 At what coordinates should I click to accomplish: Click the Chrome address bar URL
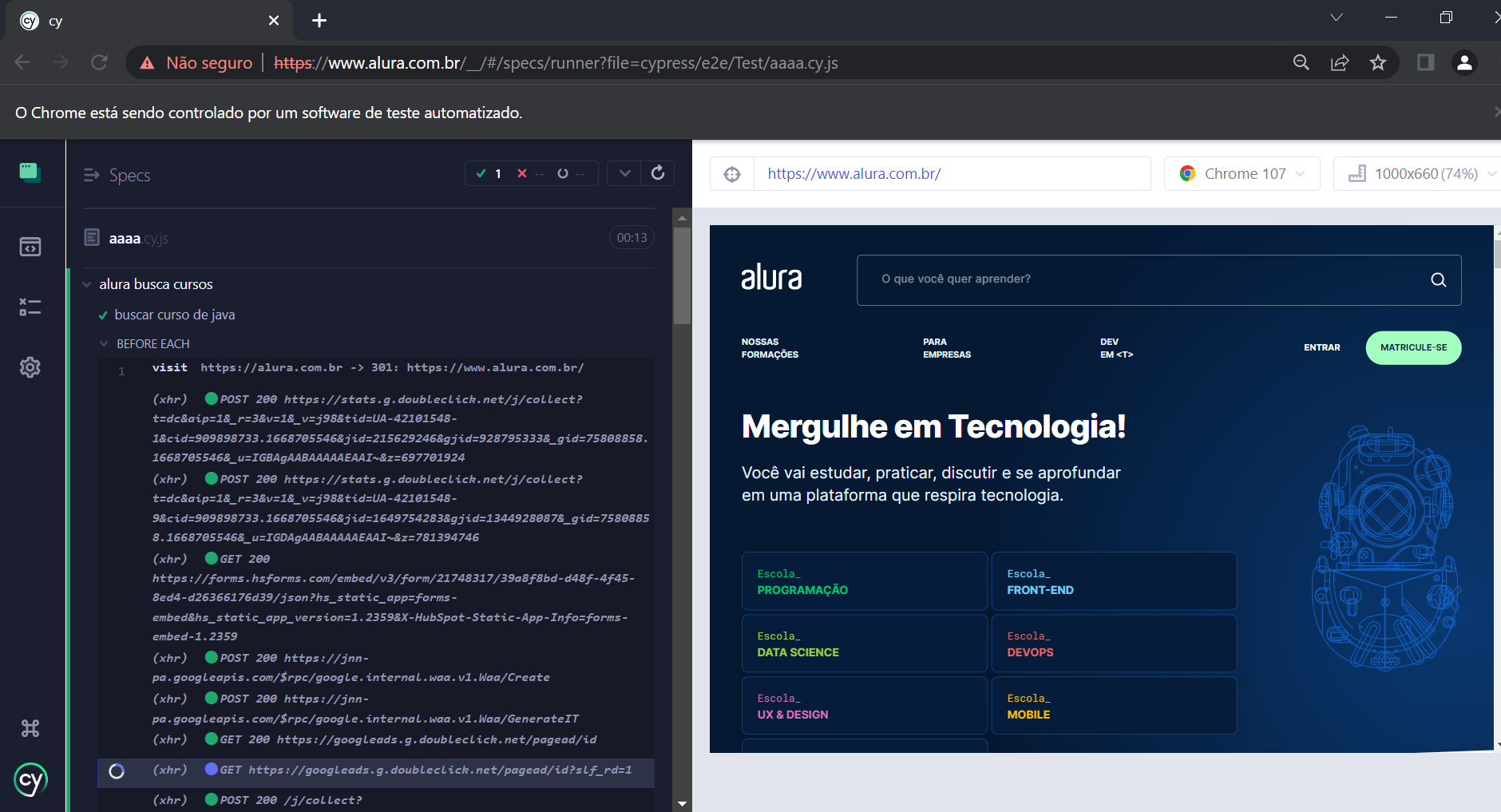[x=556, y=63]
